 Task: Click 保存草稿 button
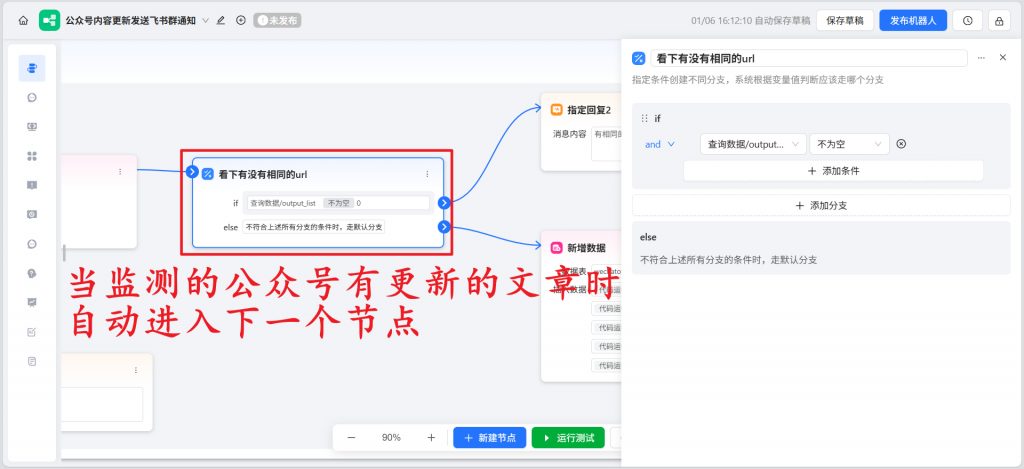845,20
